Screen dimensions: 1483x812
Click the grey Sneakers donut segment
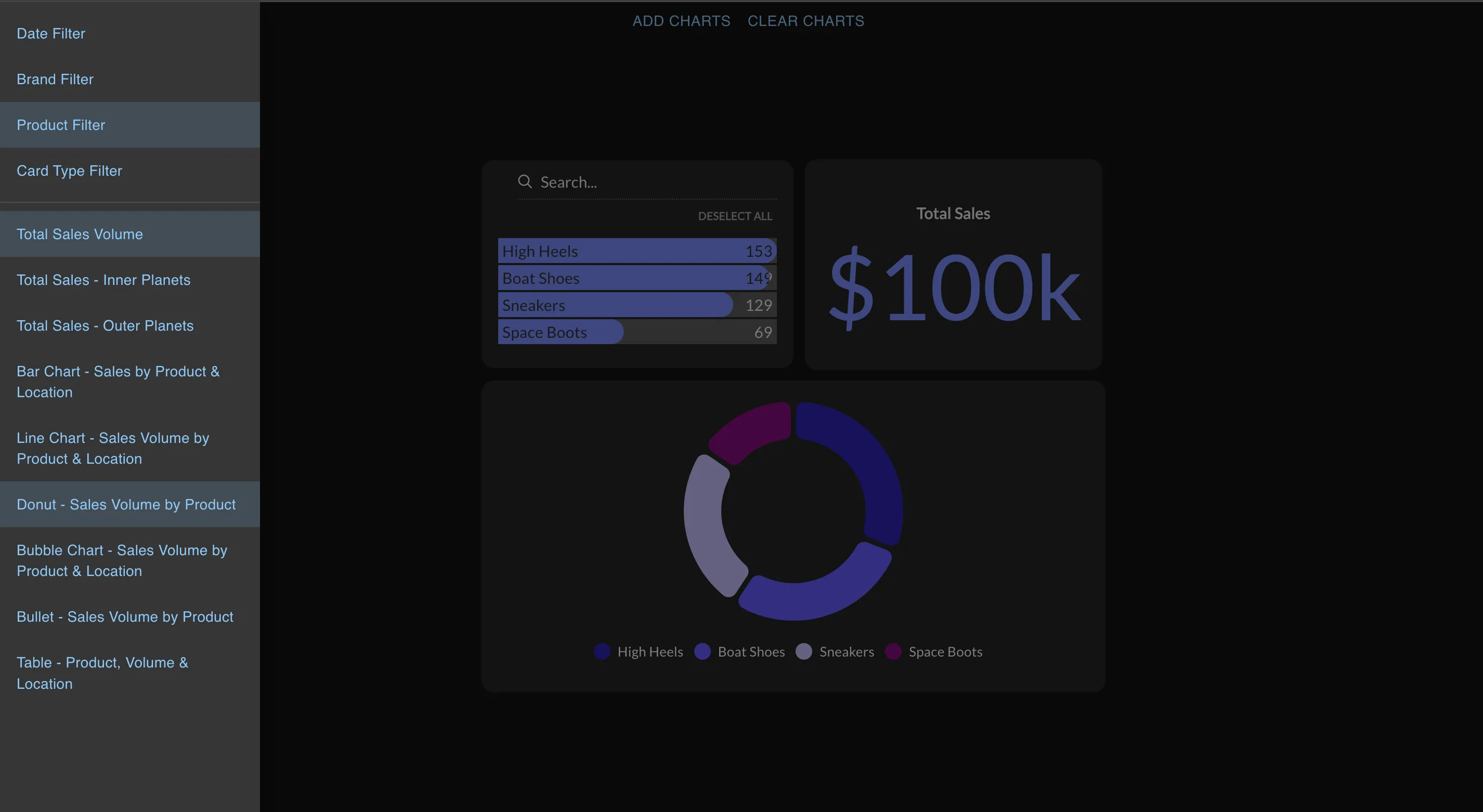[x=705, y=523]
